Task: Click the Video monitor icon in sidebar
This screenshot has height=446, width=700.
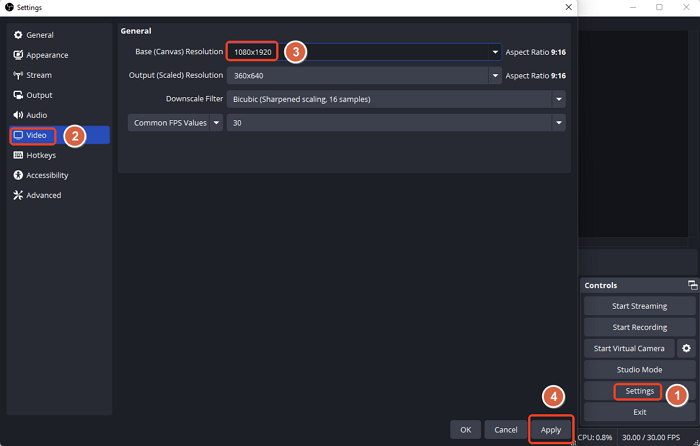Action: 18,135
